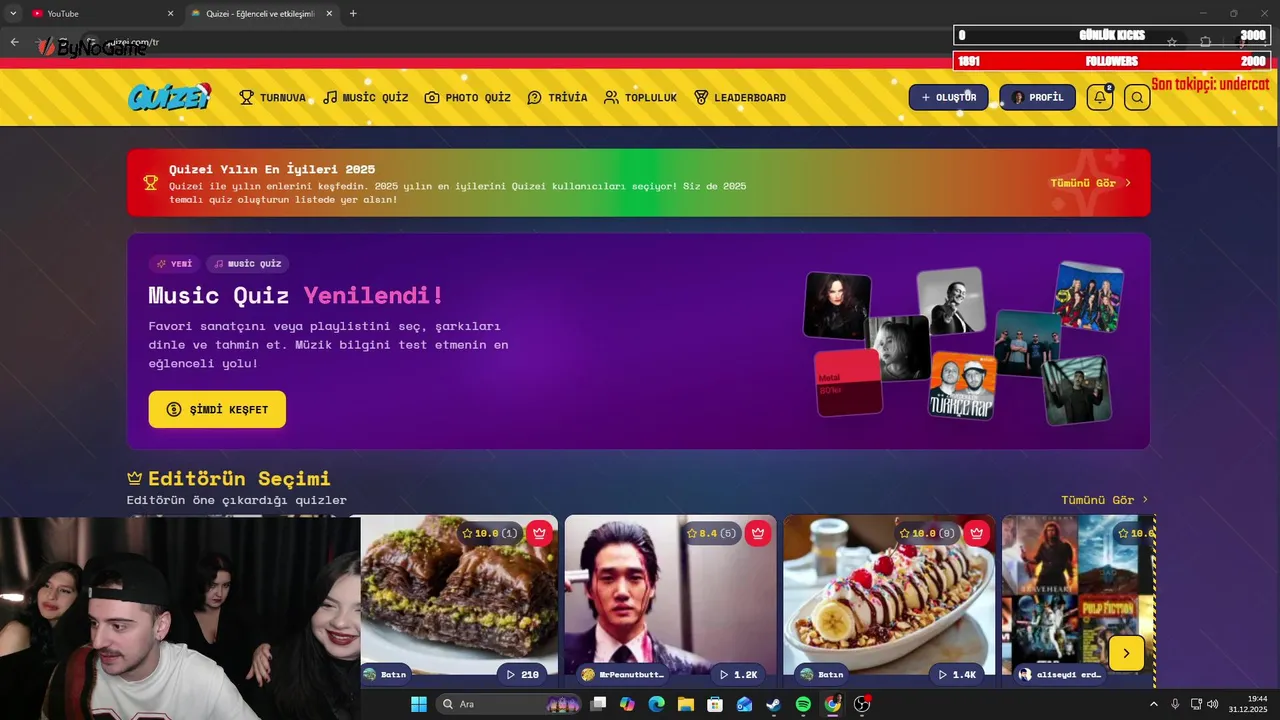
Task: Open the Trivia section
Action: tap(557, 97)
